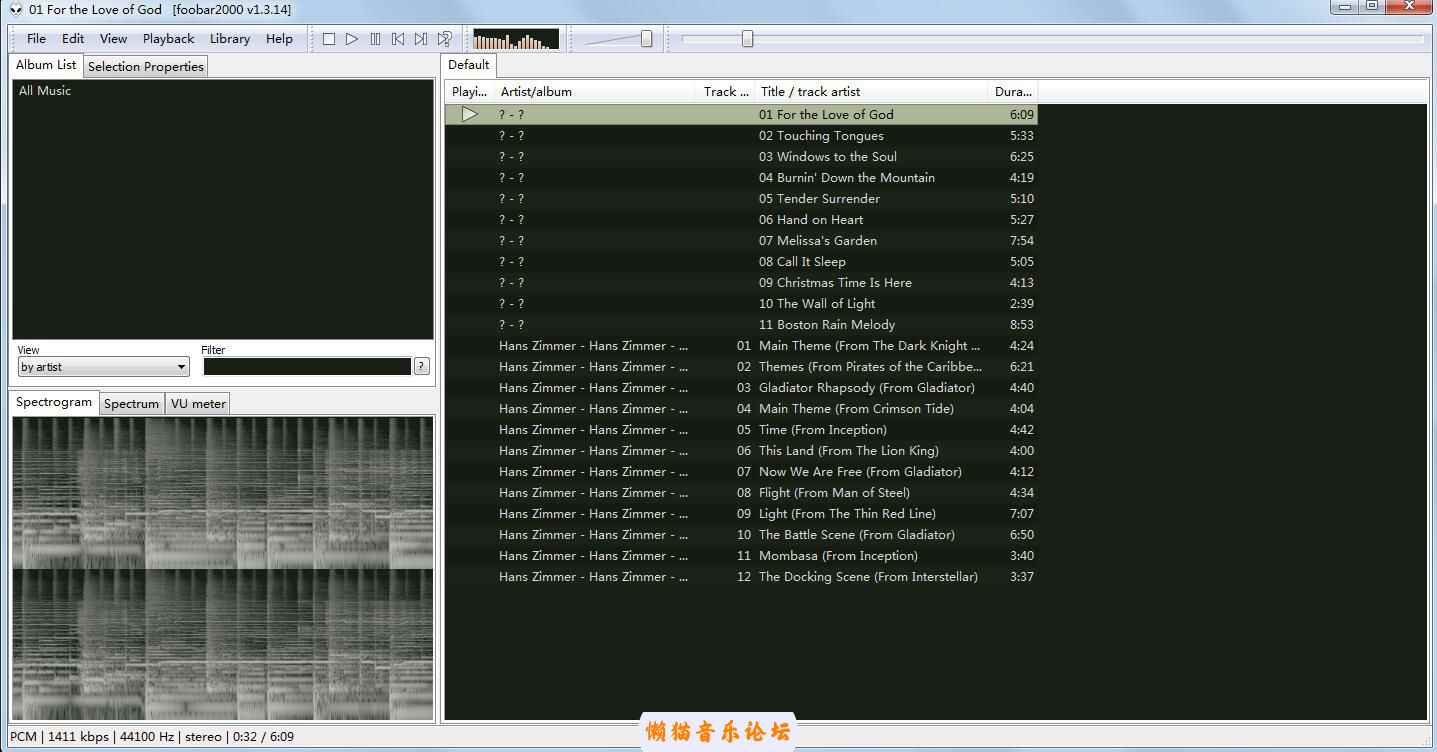
Task: Select track '05 Tender Surrender'
Action: click(741, 198)
